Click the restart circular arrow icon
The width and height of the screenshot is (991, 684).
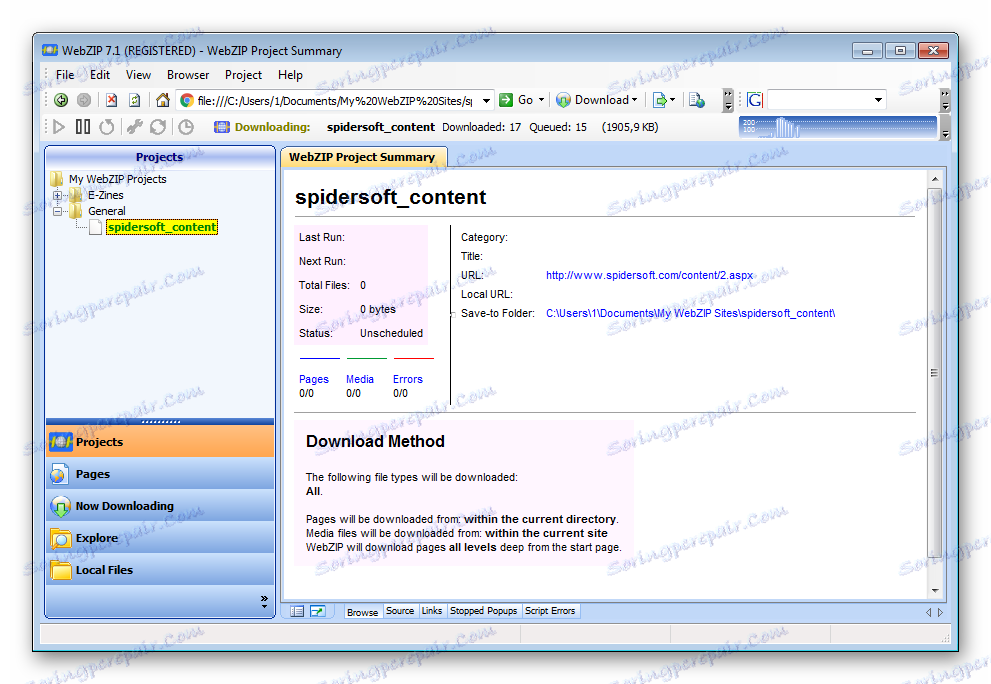(107, 127)
